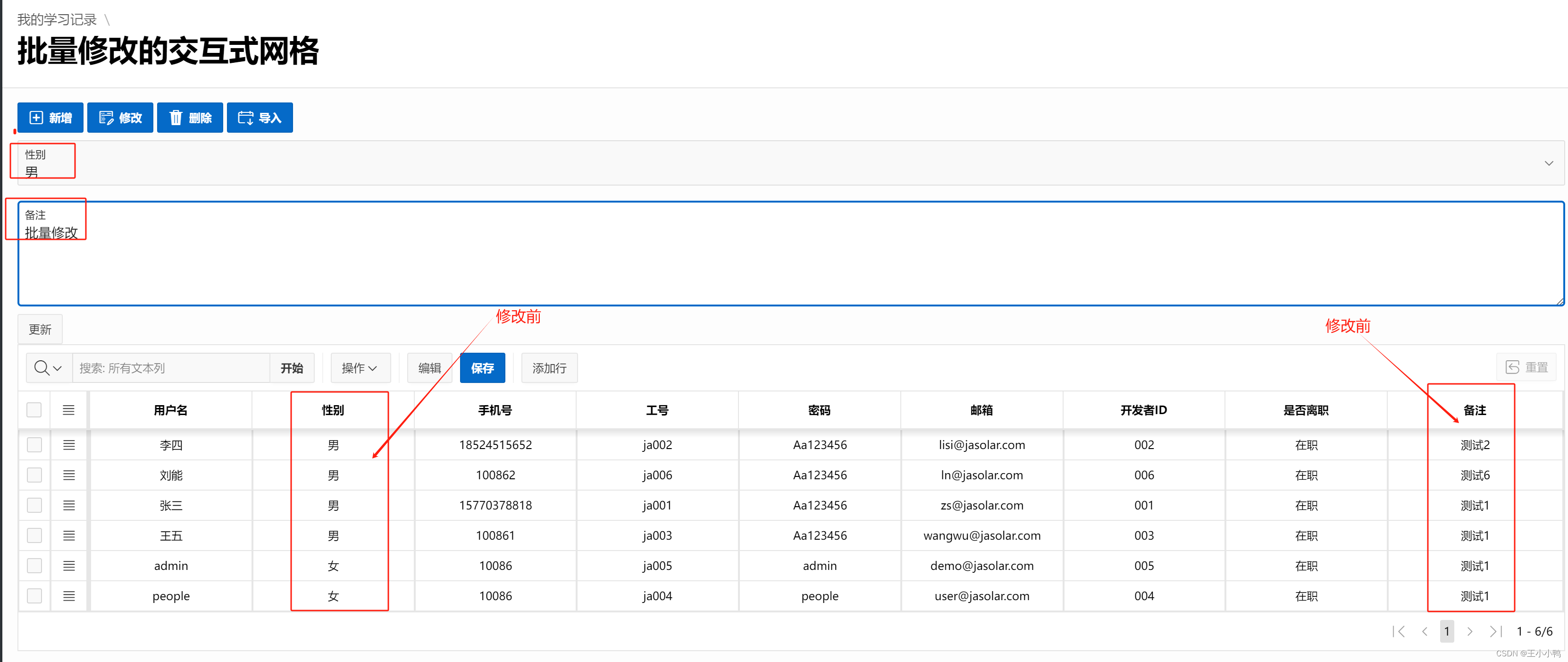Click the 删除 trash can button
Screen dimensions: 1568x662
pos(190,118)
